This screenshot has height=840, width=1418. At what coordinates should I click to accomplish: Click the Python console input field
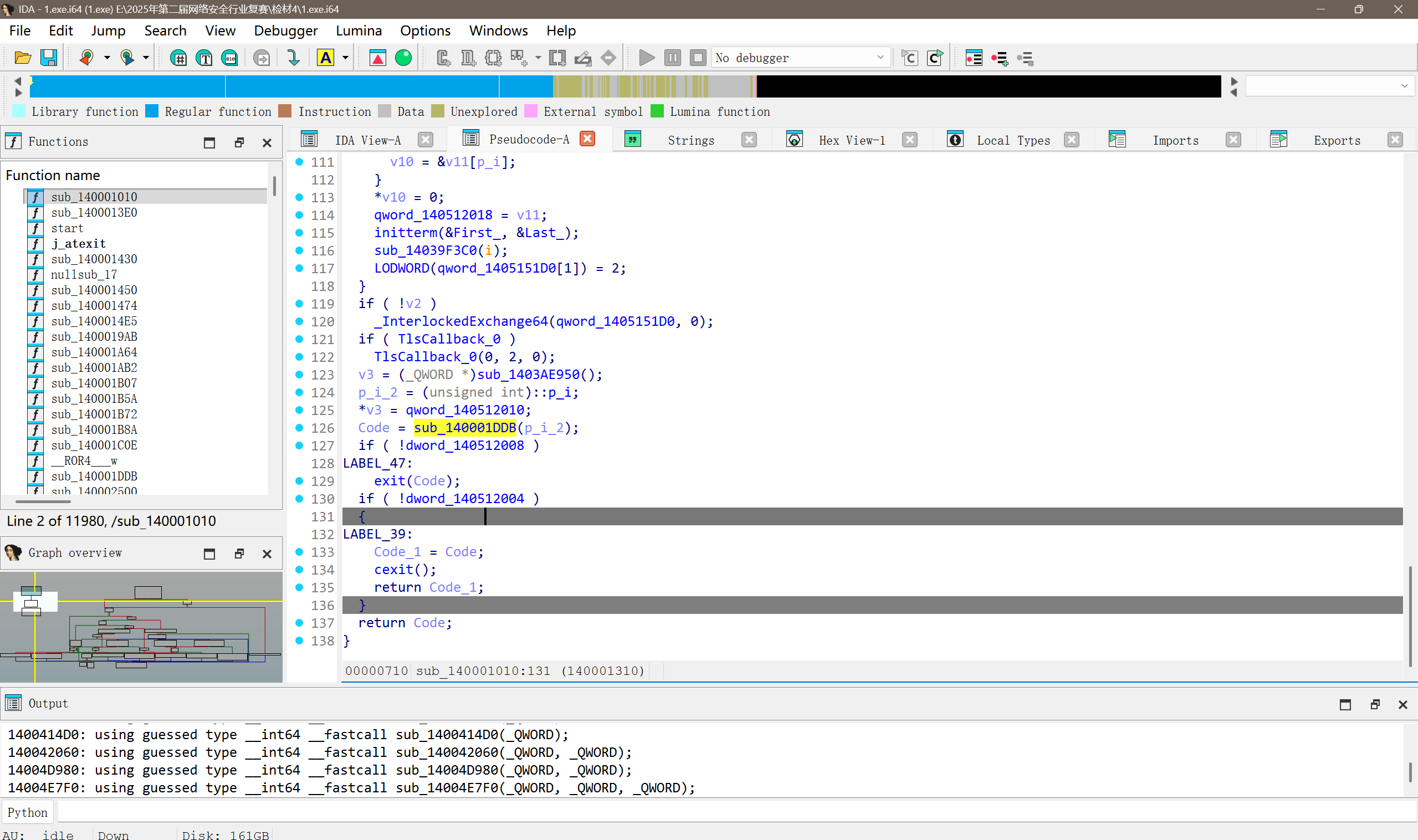[736, 812]
